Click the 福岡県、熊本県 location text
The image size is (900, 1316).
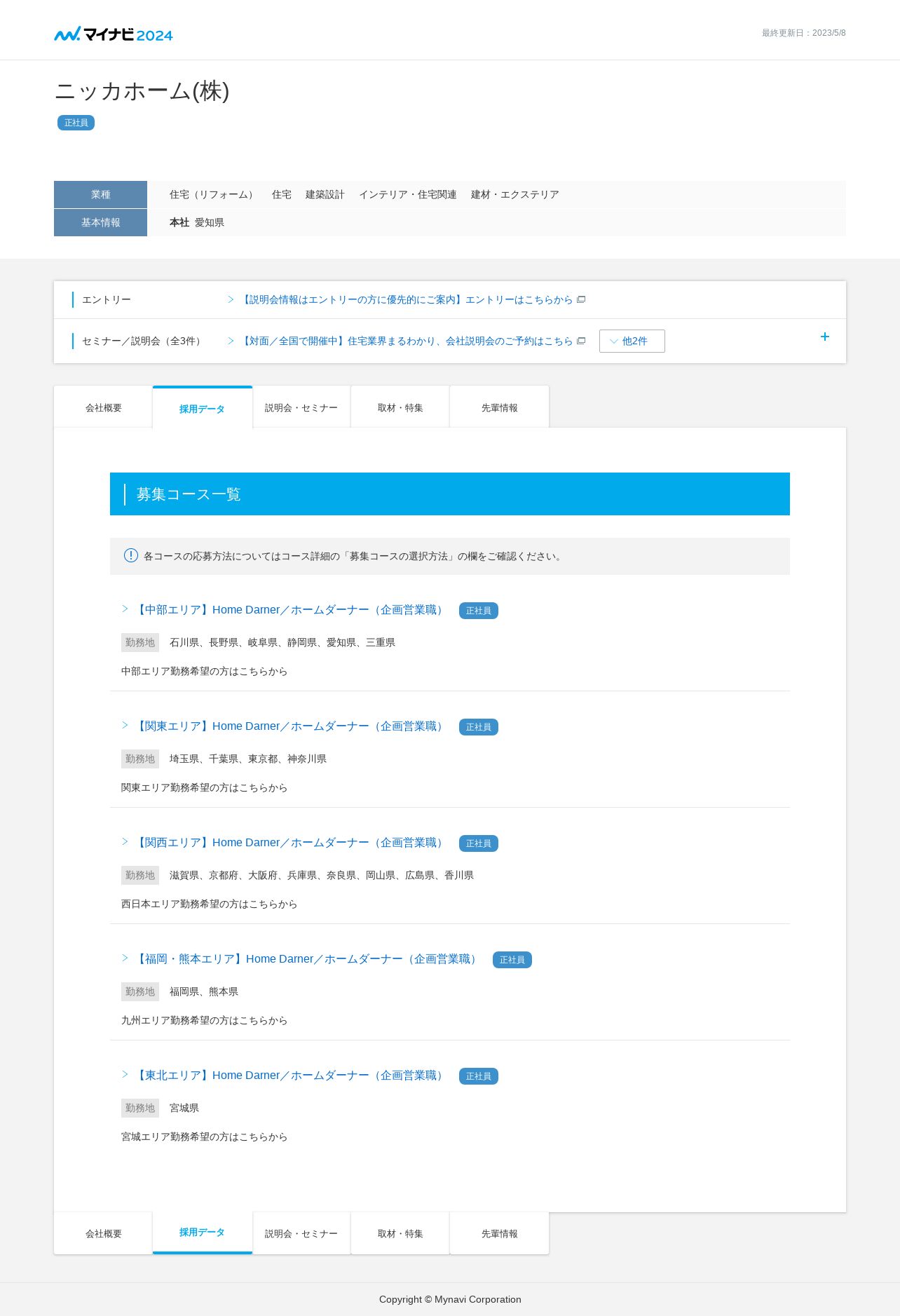pos(204,991)
